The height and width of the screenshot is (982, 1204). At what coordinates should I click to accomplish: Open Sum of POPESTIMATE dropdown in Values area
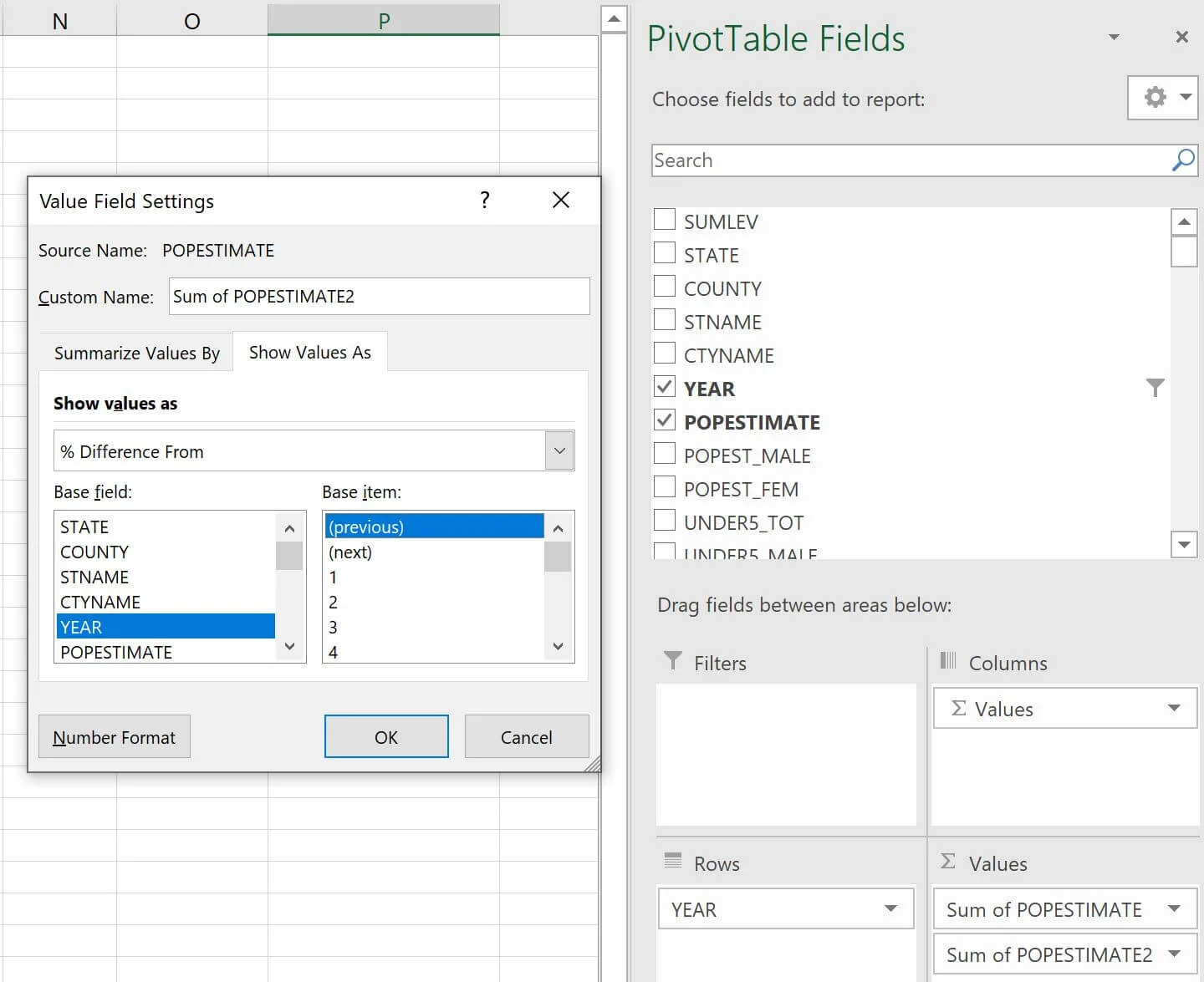pos(1174,909)
